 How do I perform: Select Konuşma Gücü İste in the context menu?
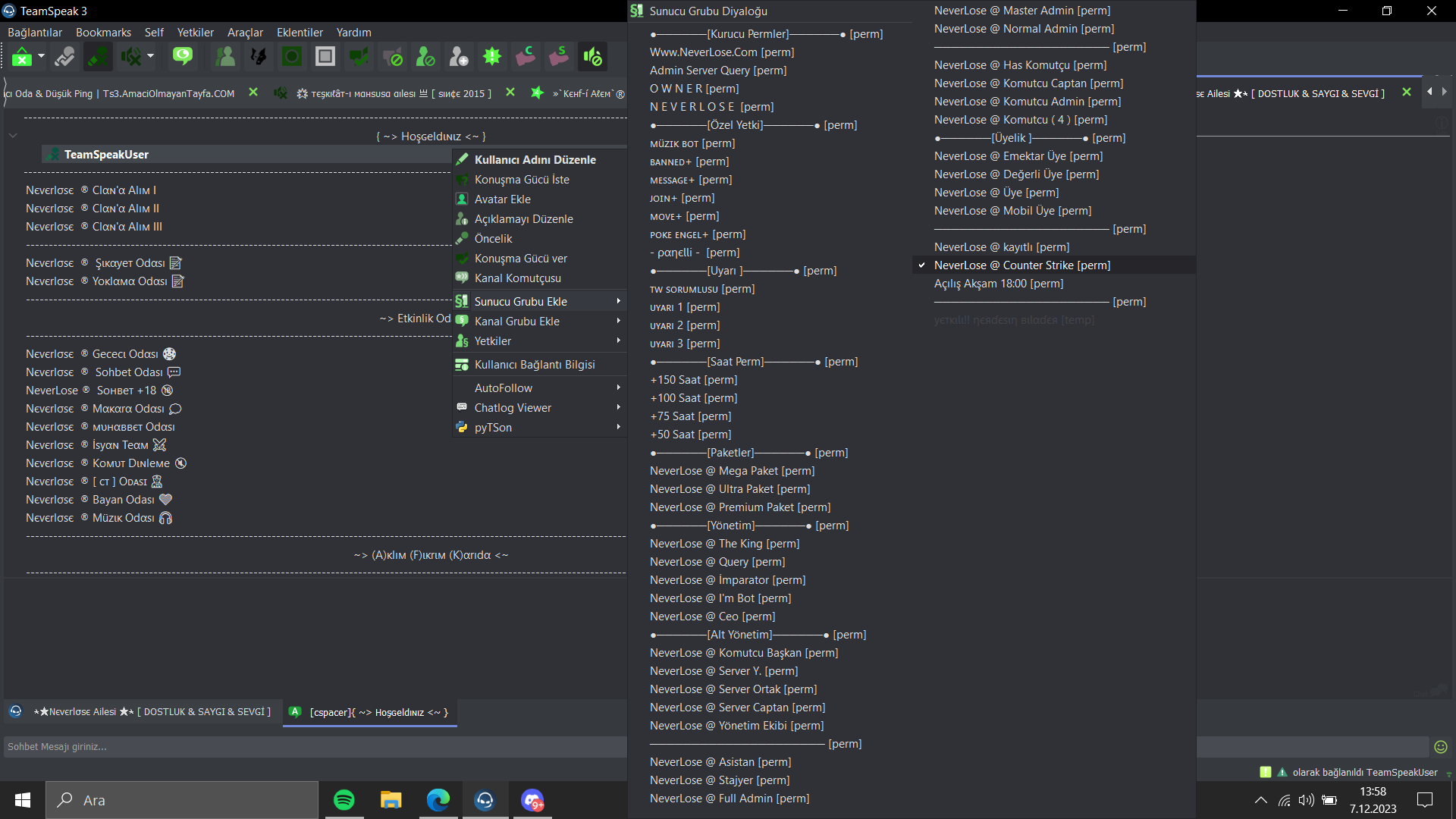click(x=540, y=180)
